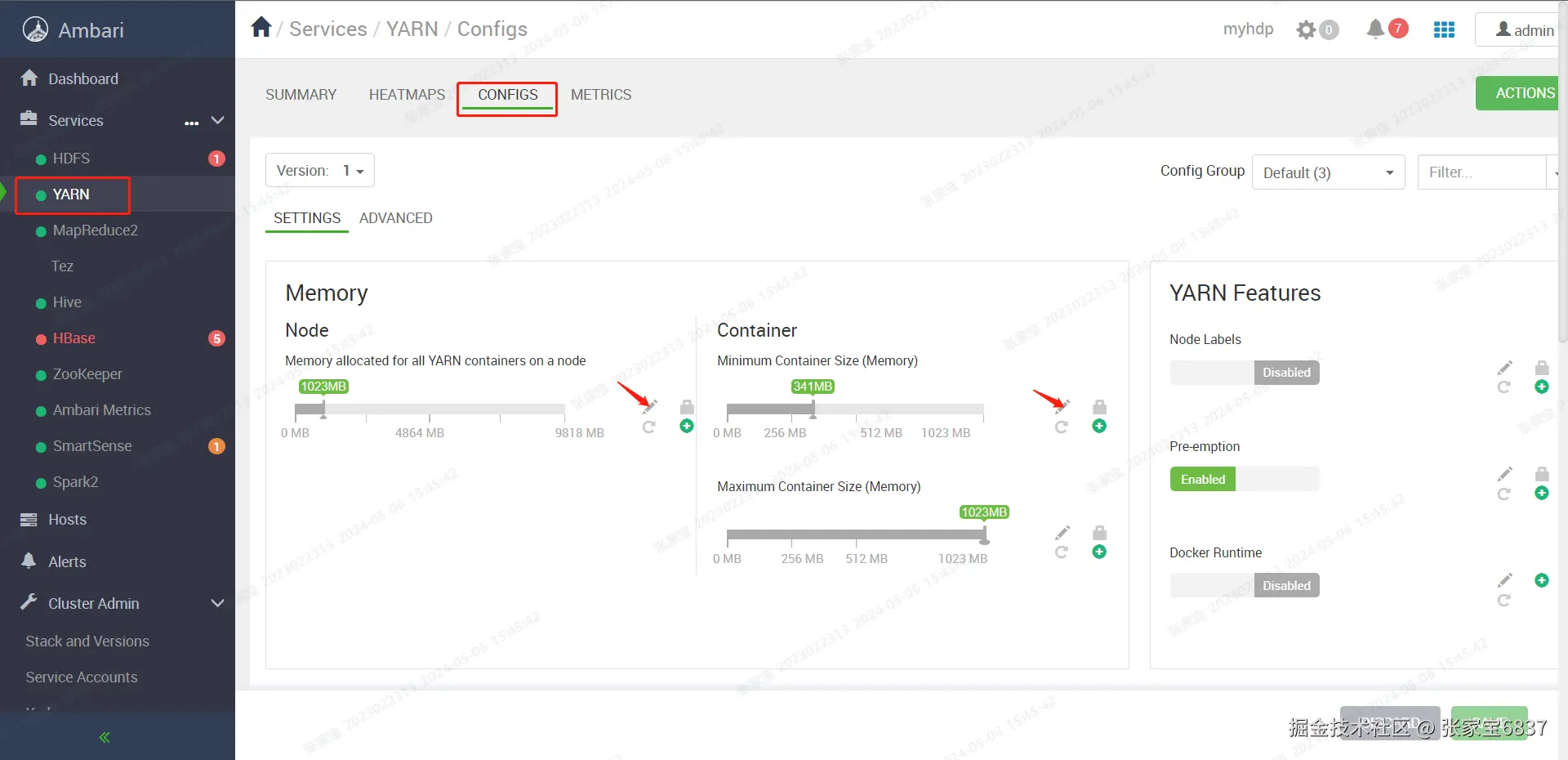Focus the Filter input field
Viewport: 1568px width, 760px height.
coord(1482,172)
